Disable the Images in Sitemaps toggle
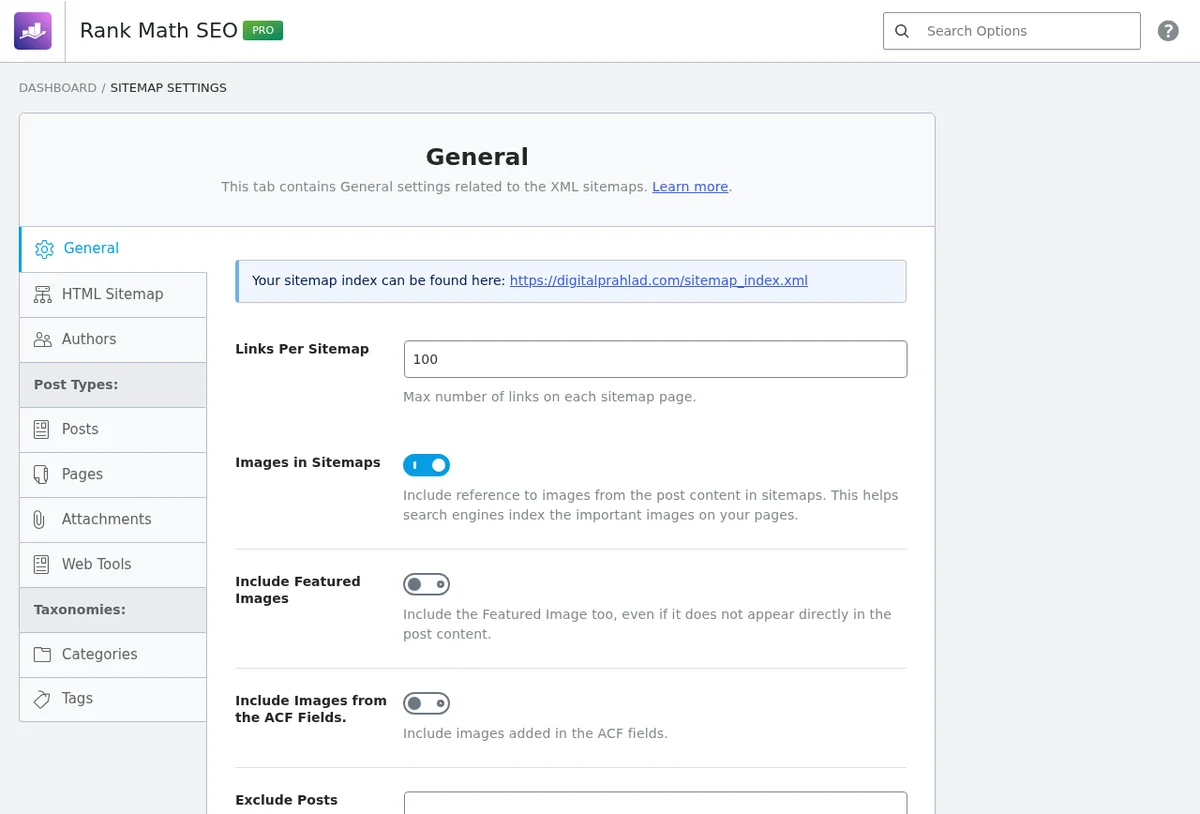The image size is (1200, 814). 427,465
